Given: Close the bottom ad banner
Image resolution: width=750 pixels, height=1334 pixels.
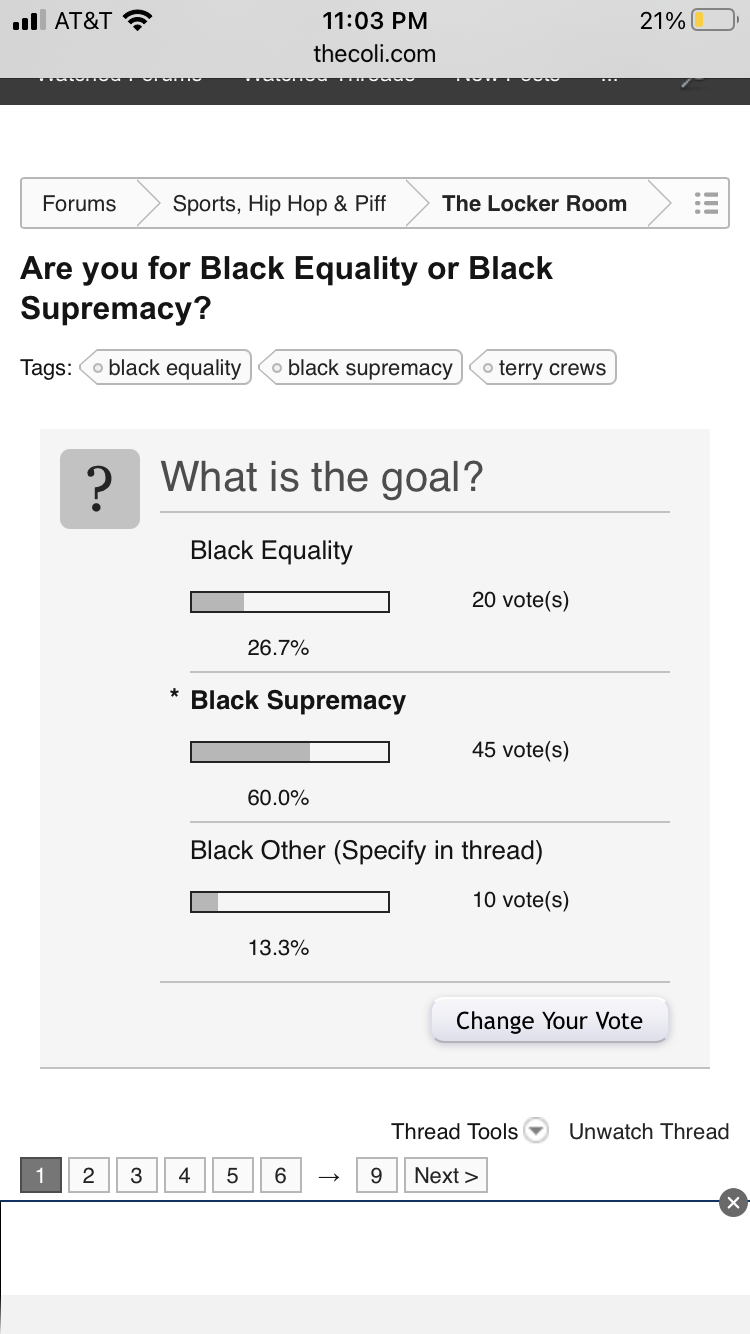Looking at the screenshot, I should point(733,1203).
